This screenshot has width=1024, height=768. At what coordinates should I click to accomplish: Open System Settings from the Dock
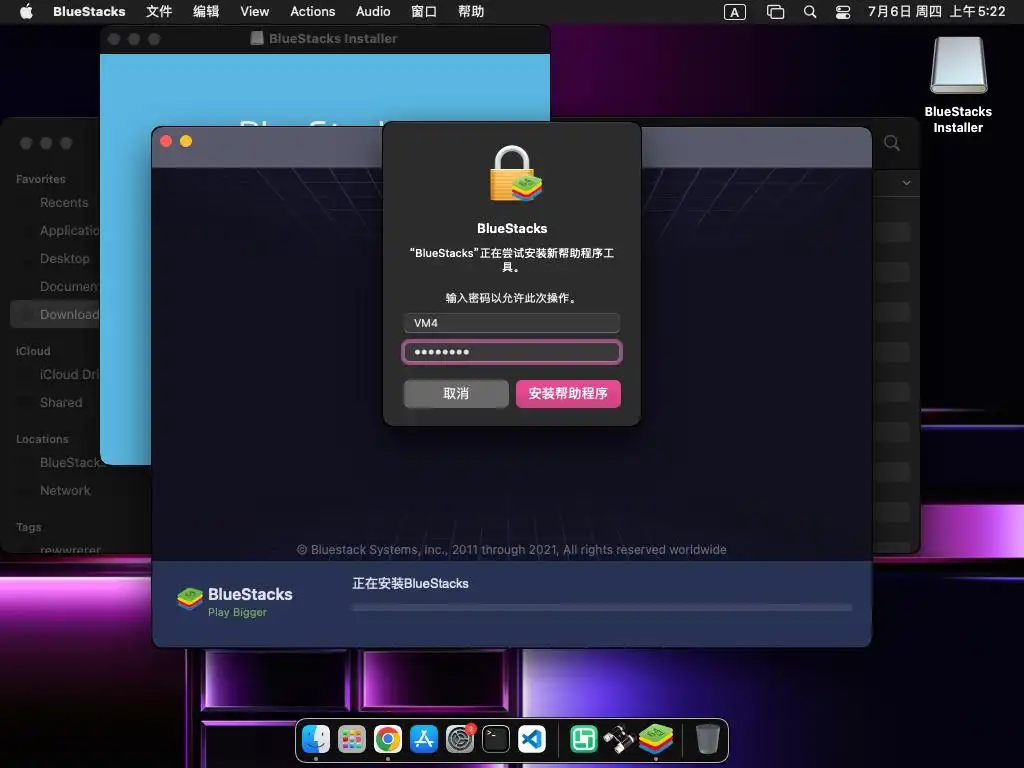point(460,739)
